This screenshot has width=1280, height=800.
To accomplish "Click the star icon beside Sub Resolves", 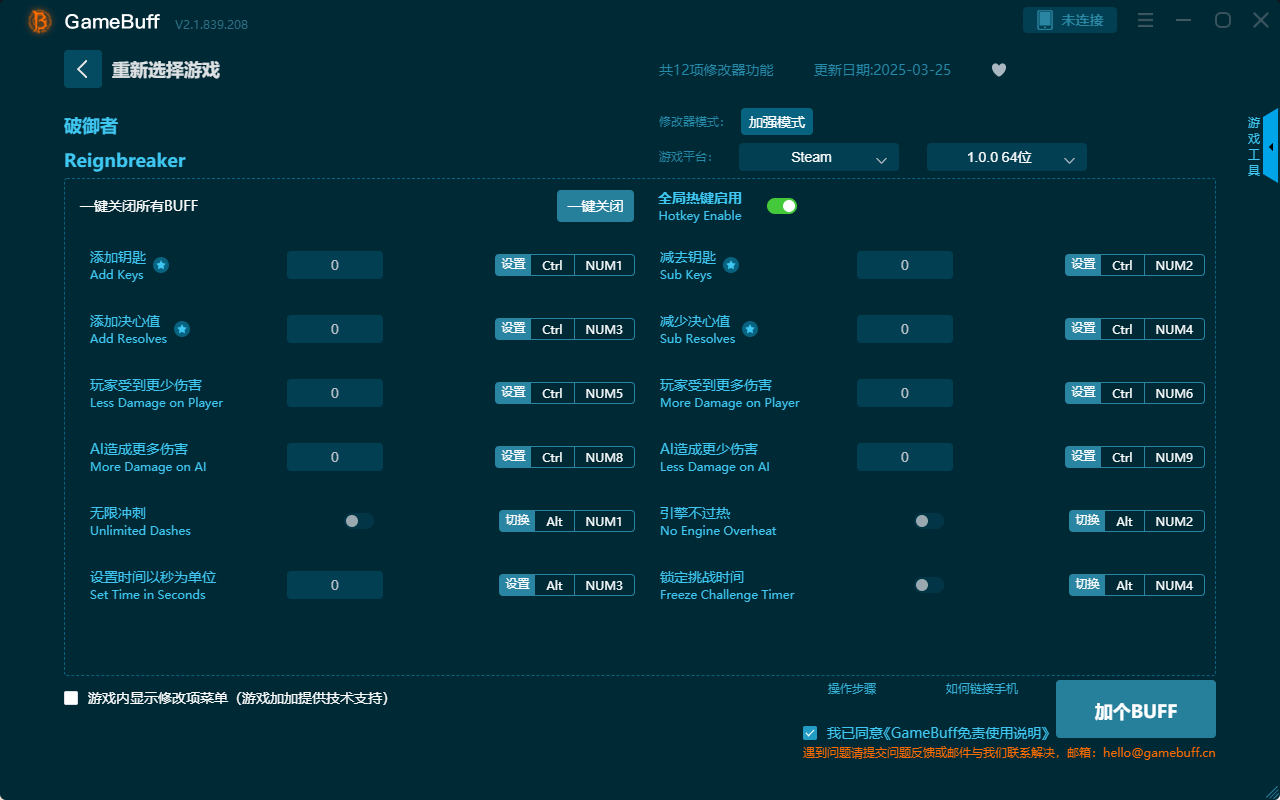I will pos(750,329).
